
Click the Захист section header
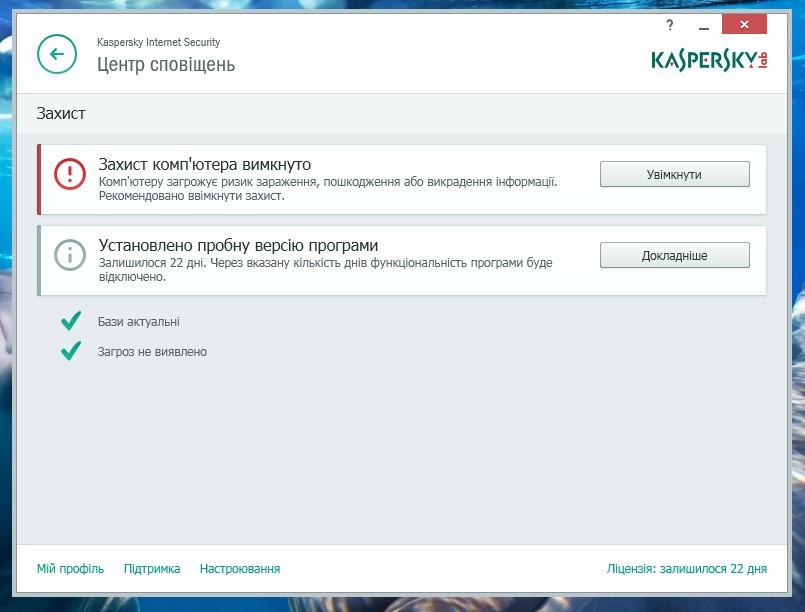pyautogui.click(x=61, y=113)
